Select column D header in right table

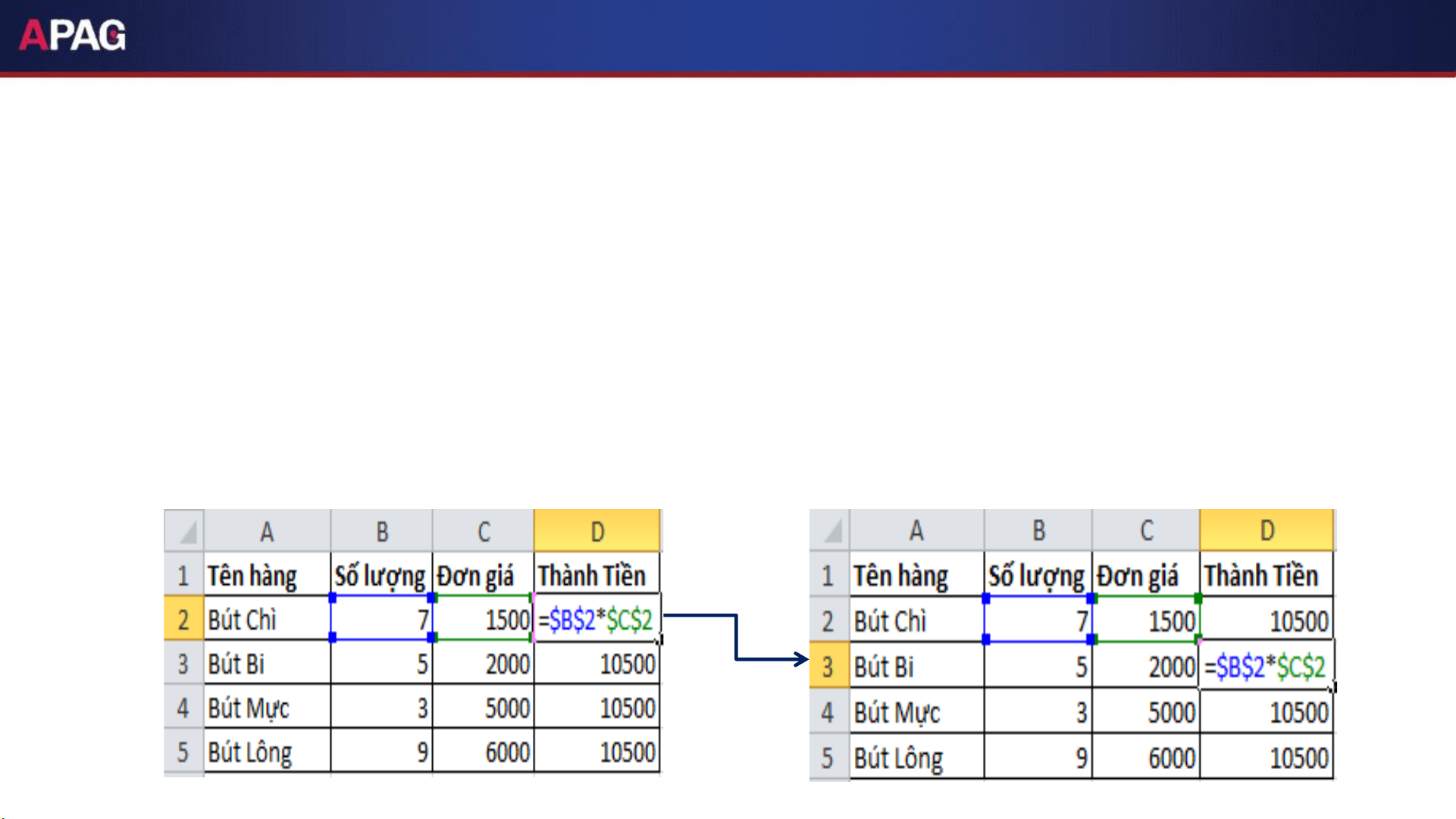coord(1267,530)
